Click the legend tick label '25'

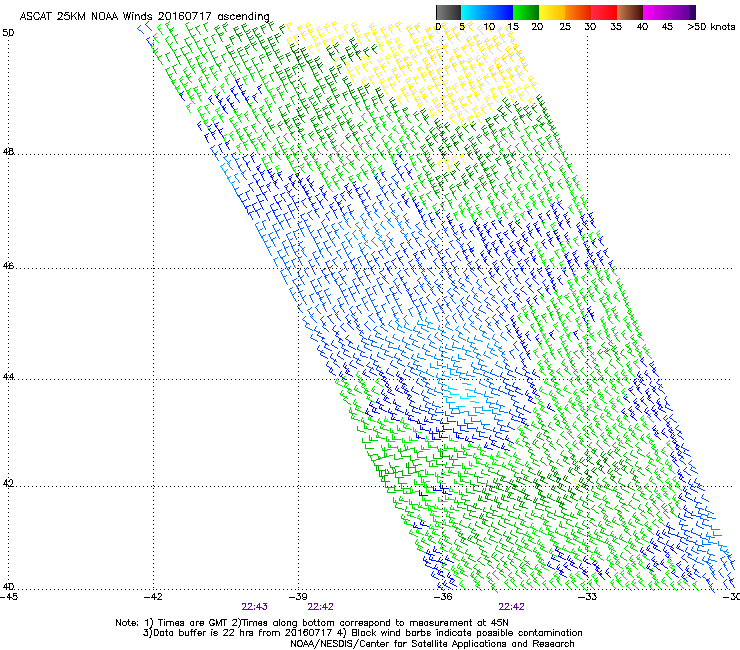click(x=565, y=27)
